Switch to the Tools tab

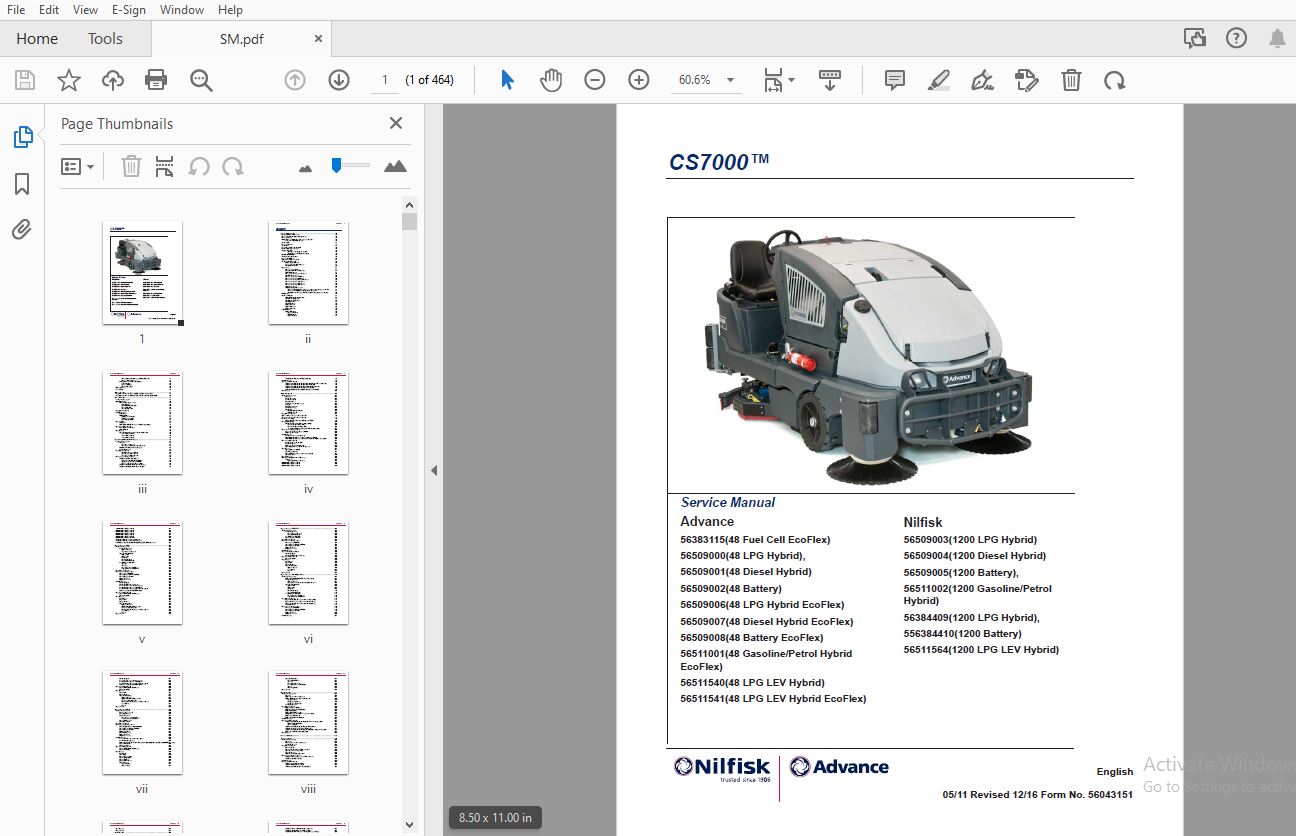click(x=105, y=38)
